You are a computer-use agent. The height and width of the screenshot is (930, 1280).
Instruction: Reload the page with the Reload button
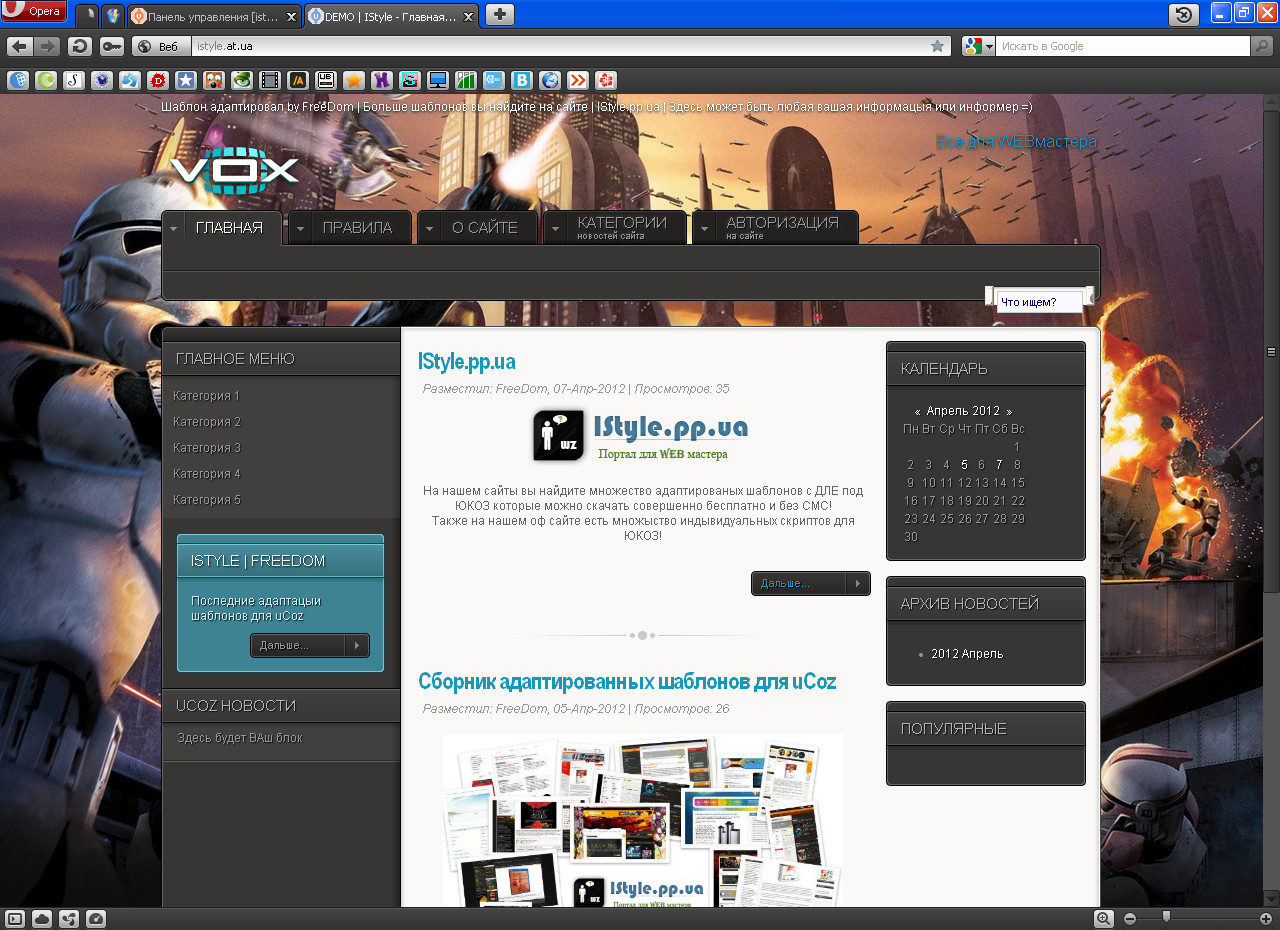[80, 46]
